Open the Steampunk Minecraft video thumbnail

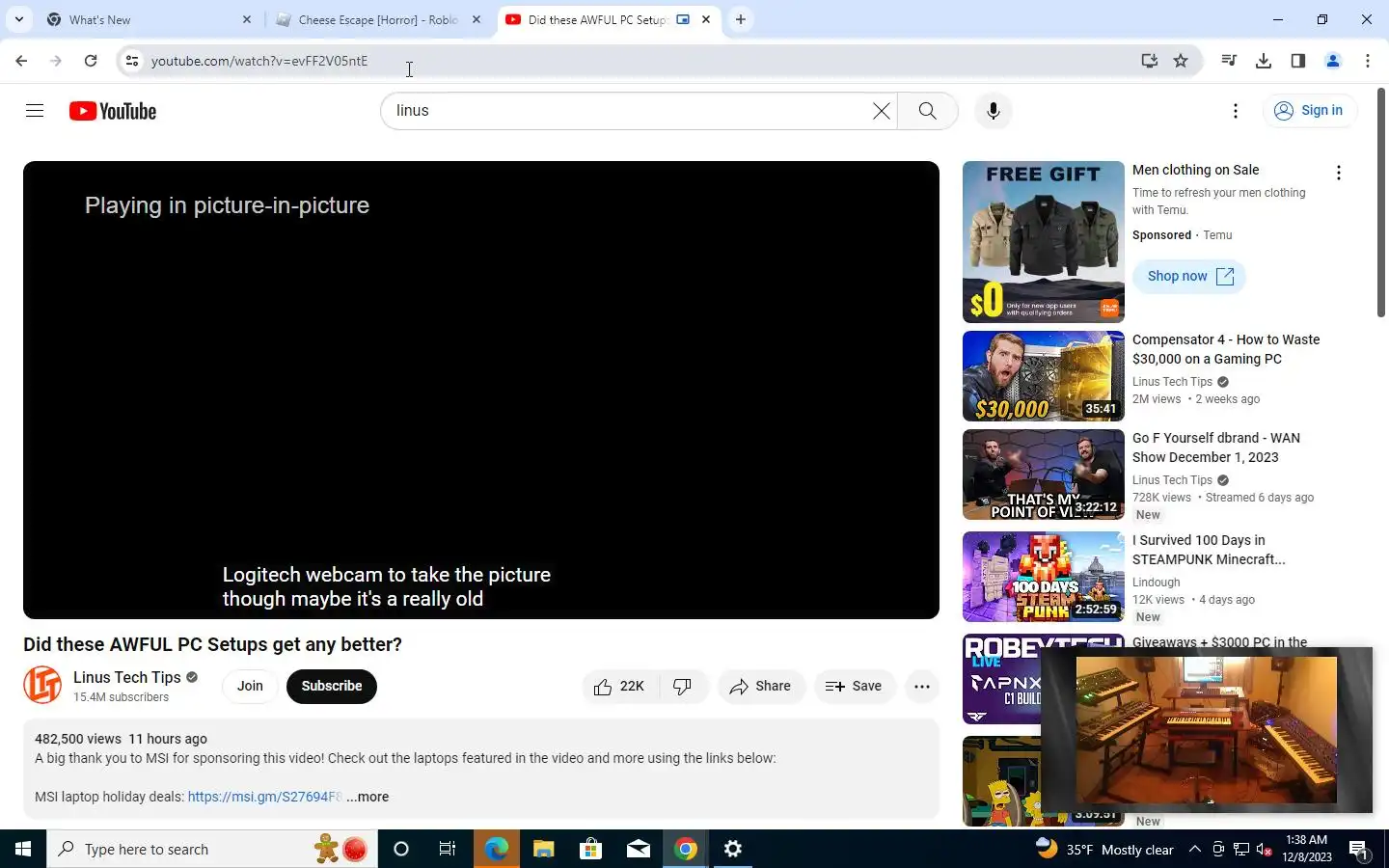pyautogui.click(x=1044, y=577)
